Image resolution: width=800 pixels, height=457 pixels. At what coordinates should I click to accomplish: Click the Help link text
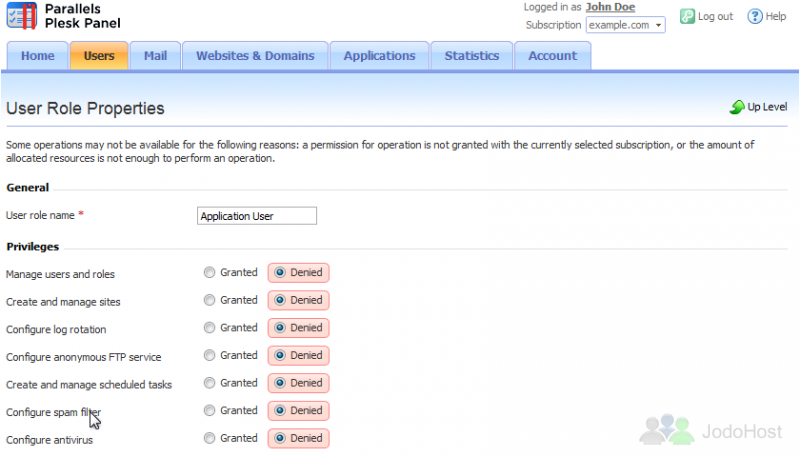point(776,16)
